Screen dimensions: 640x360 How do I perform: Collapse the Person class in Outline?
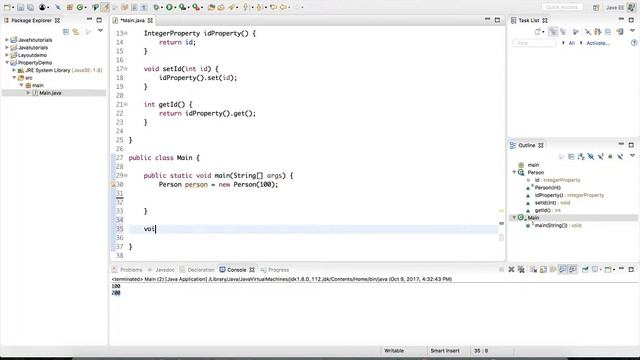click(514, 172)
